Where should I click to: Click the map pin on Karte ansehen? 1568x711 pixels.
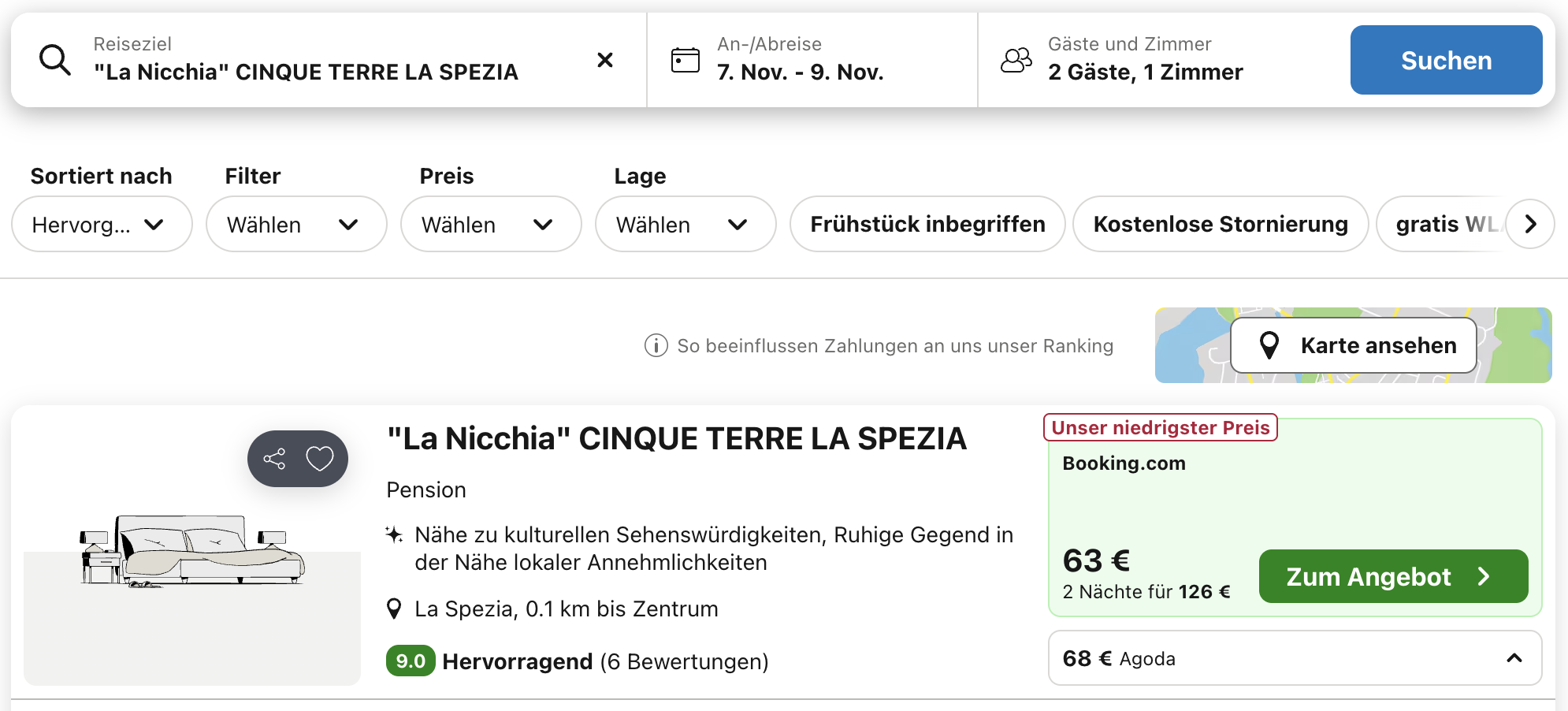(1269, 345)
